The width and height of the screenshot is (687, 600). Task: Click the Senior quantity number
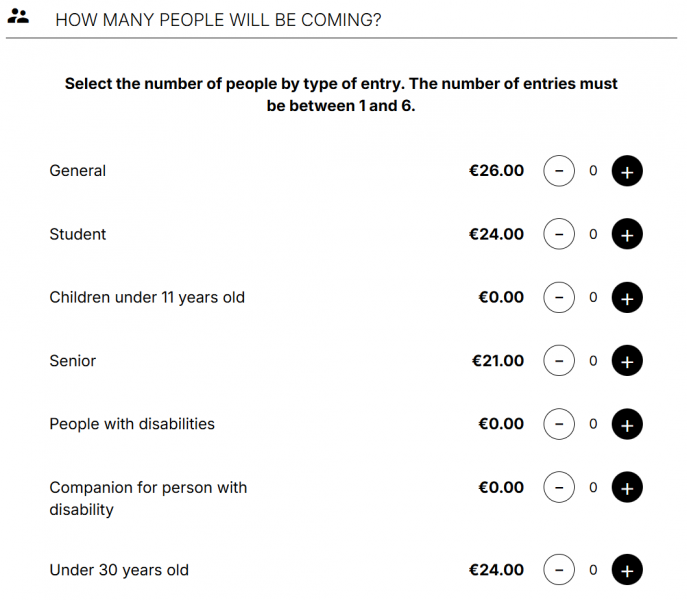tap(592, 361)
